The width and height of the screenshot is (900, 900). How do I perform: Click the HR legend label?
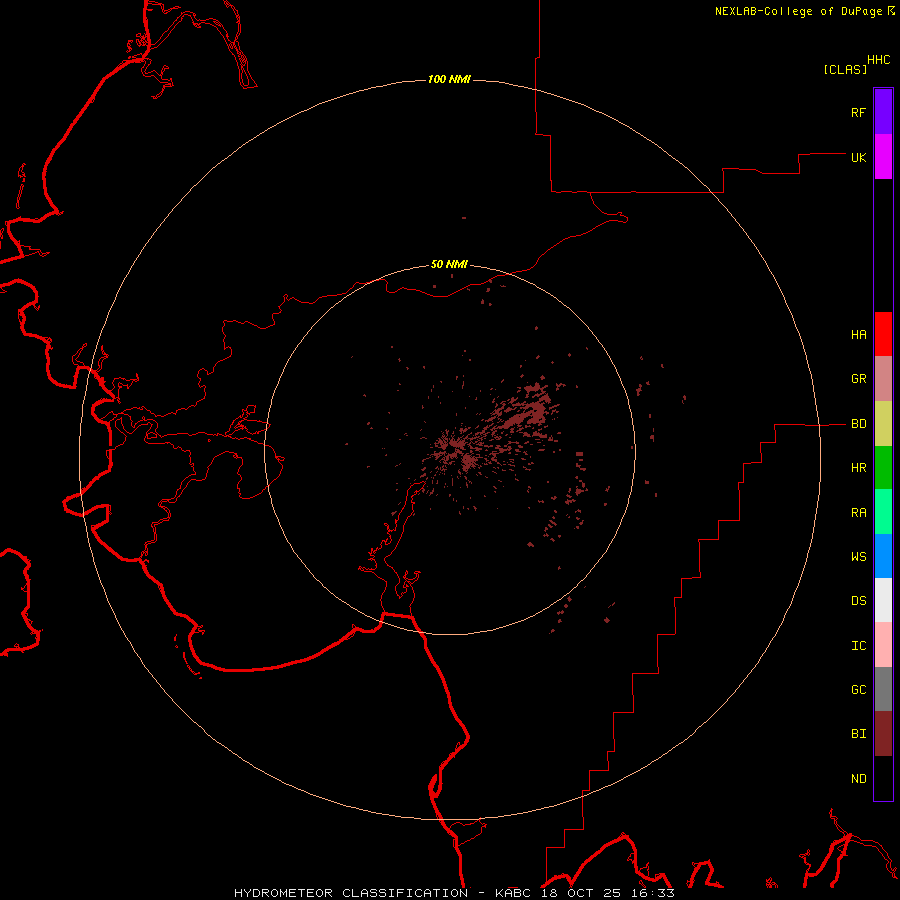click(858, 468)
